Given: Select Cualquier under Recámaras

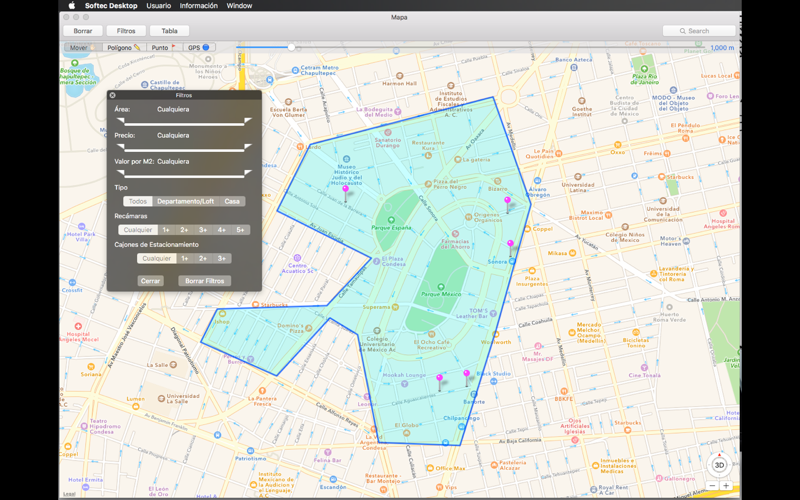Looking at the screenshot, I should click(x=138, y=230).
